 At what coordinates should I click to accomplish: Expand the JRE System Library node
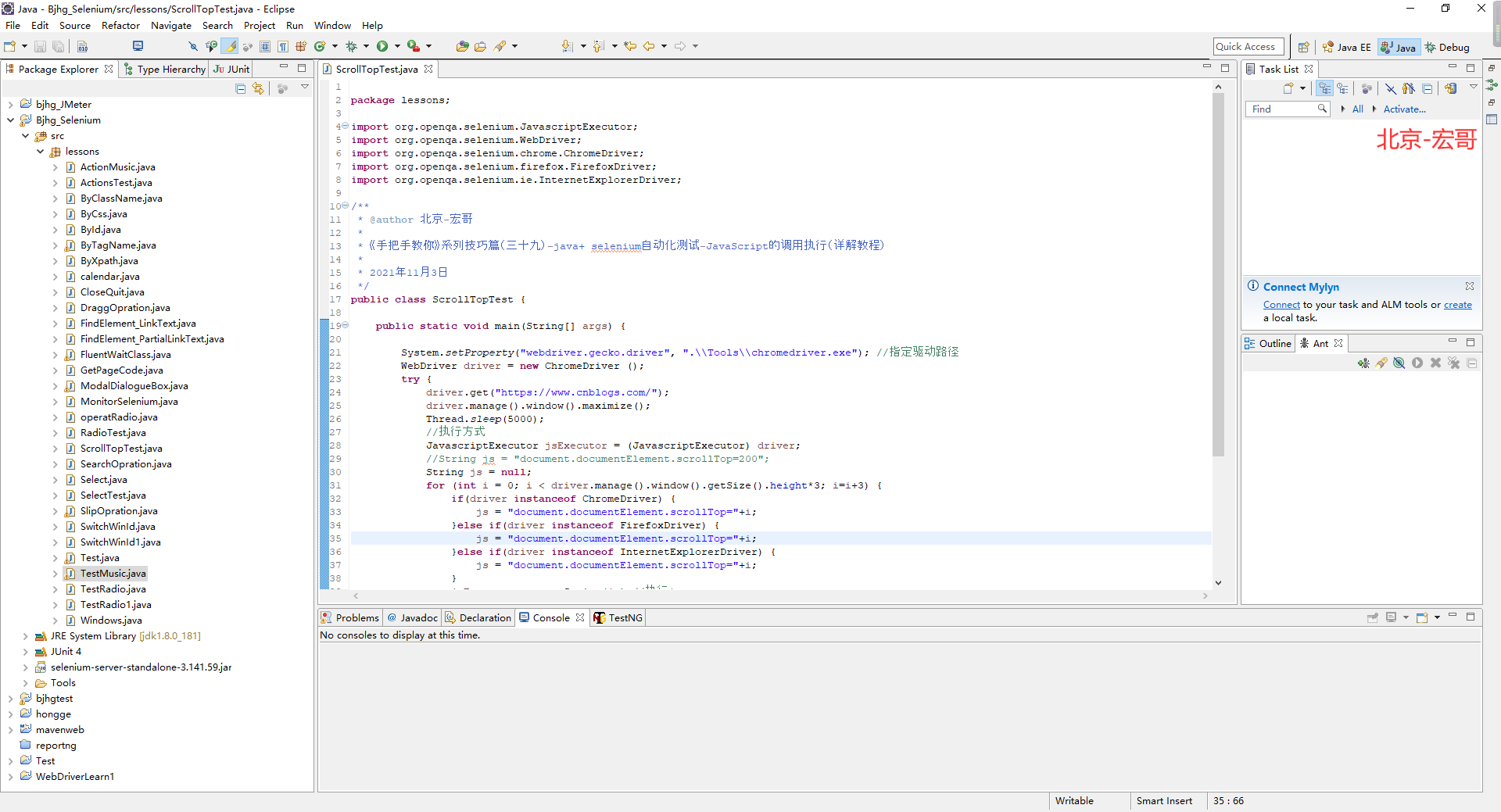[x=25, y=636]
